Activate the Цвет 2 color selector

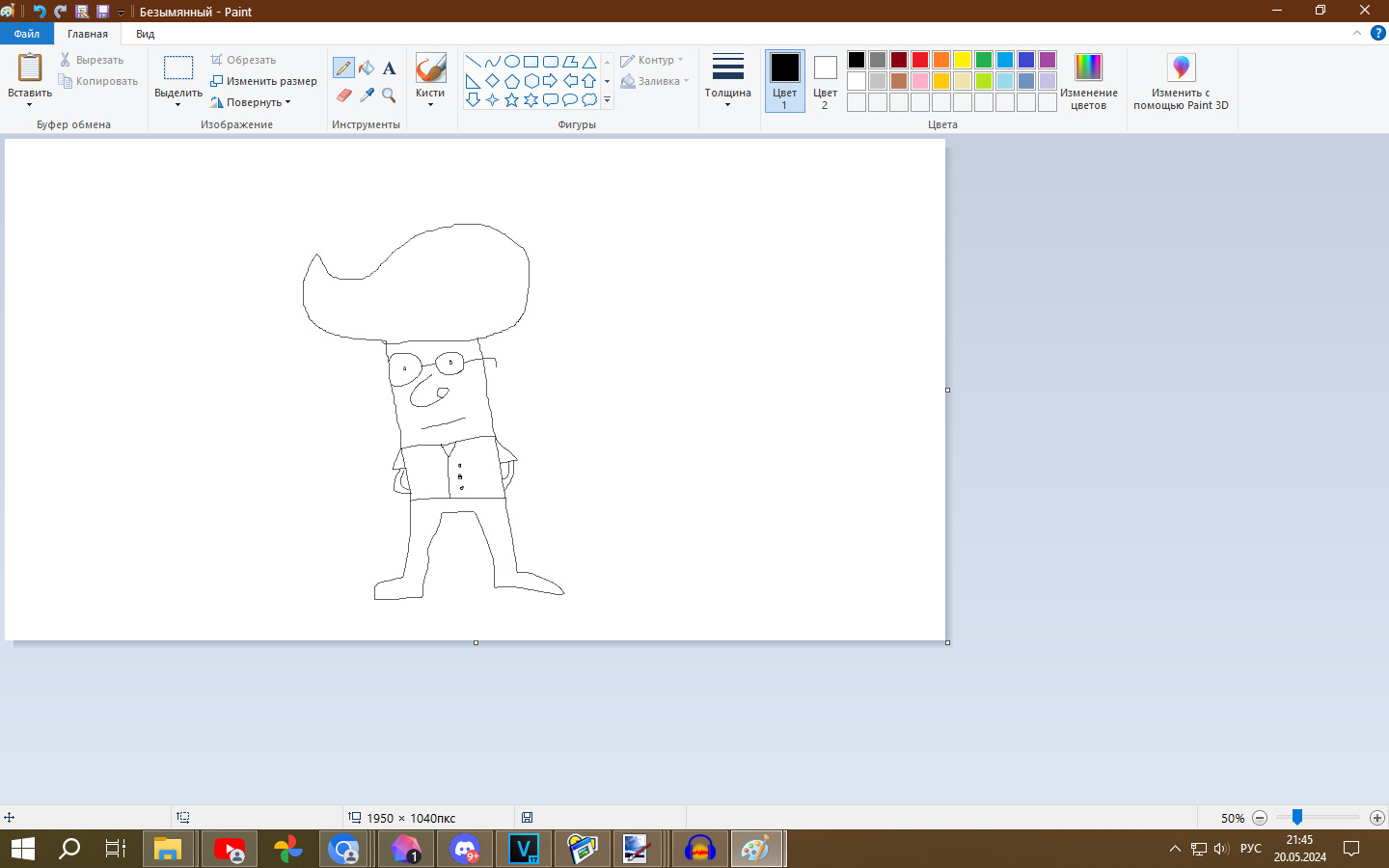(825, 81)
